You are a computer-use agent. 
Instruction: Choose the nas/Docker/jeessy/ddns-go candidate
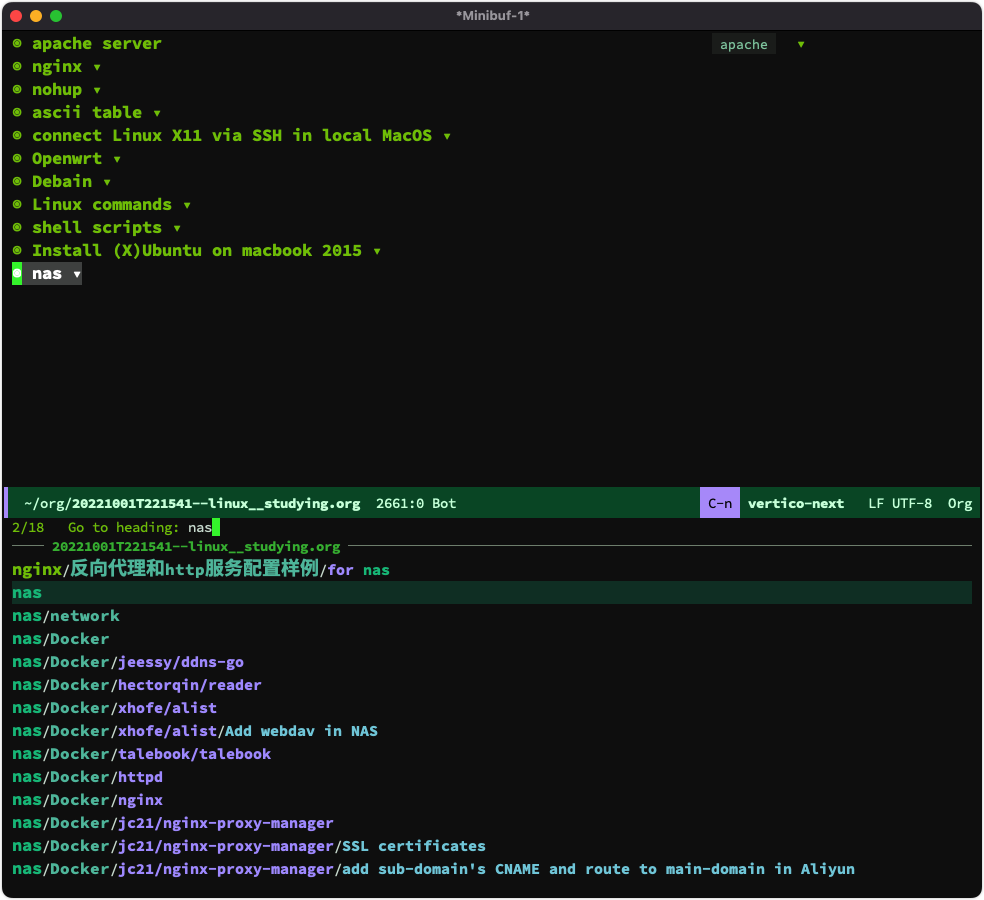coord(128,662)
